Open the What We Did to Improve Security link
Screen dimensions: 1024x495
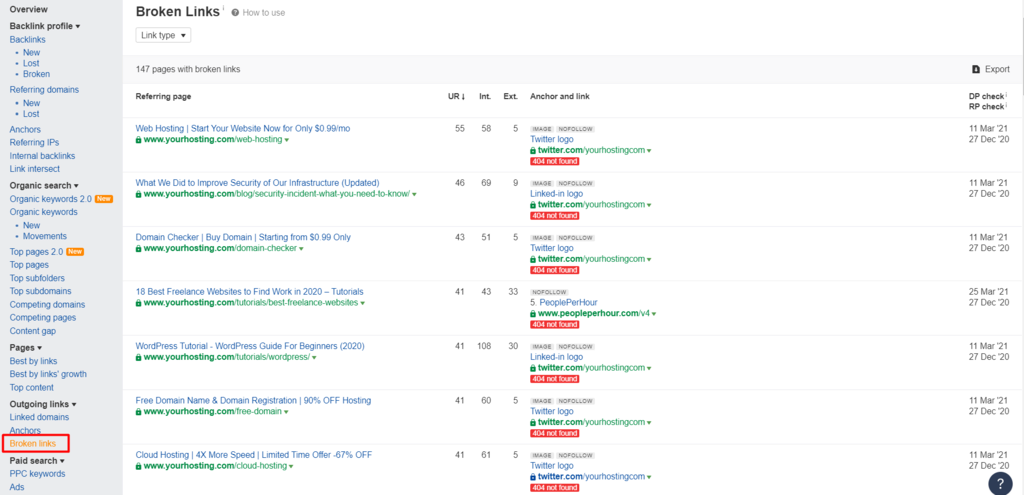pyautogui.click(x=257, y=183)
